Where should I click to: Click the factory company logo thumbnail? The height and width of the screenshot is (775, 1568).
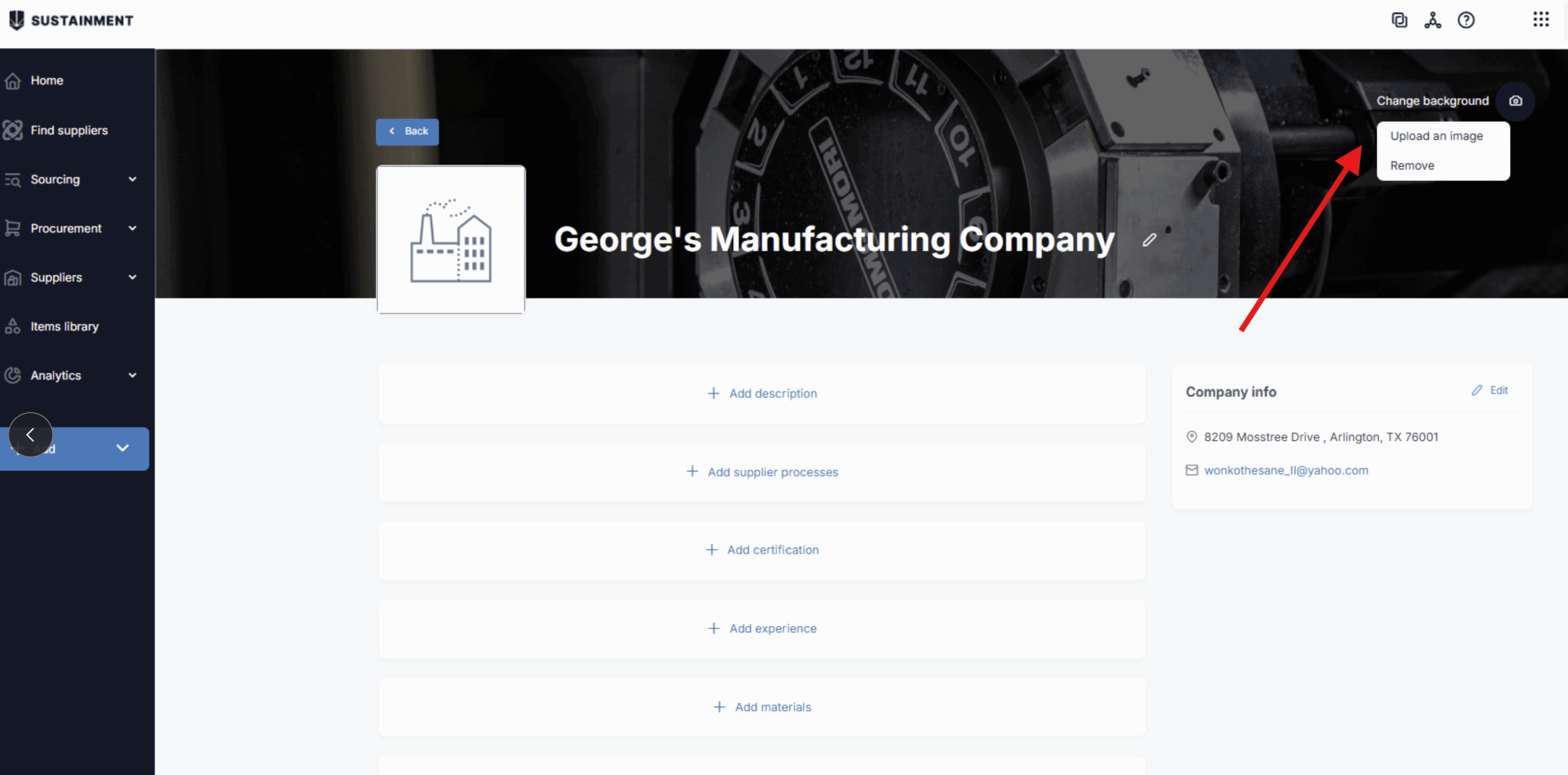point(451,240)
